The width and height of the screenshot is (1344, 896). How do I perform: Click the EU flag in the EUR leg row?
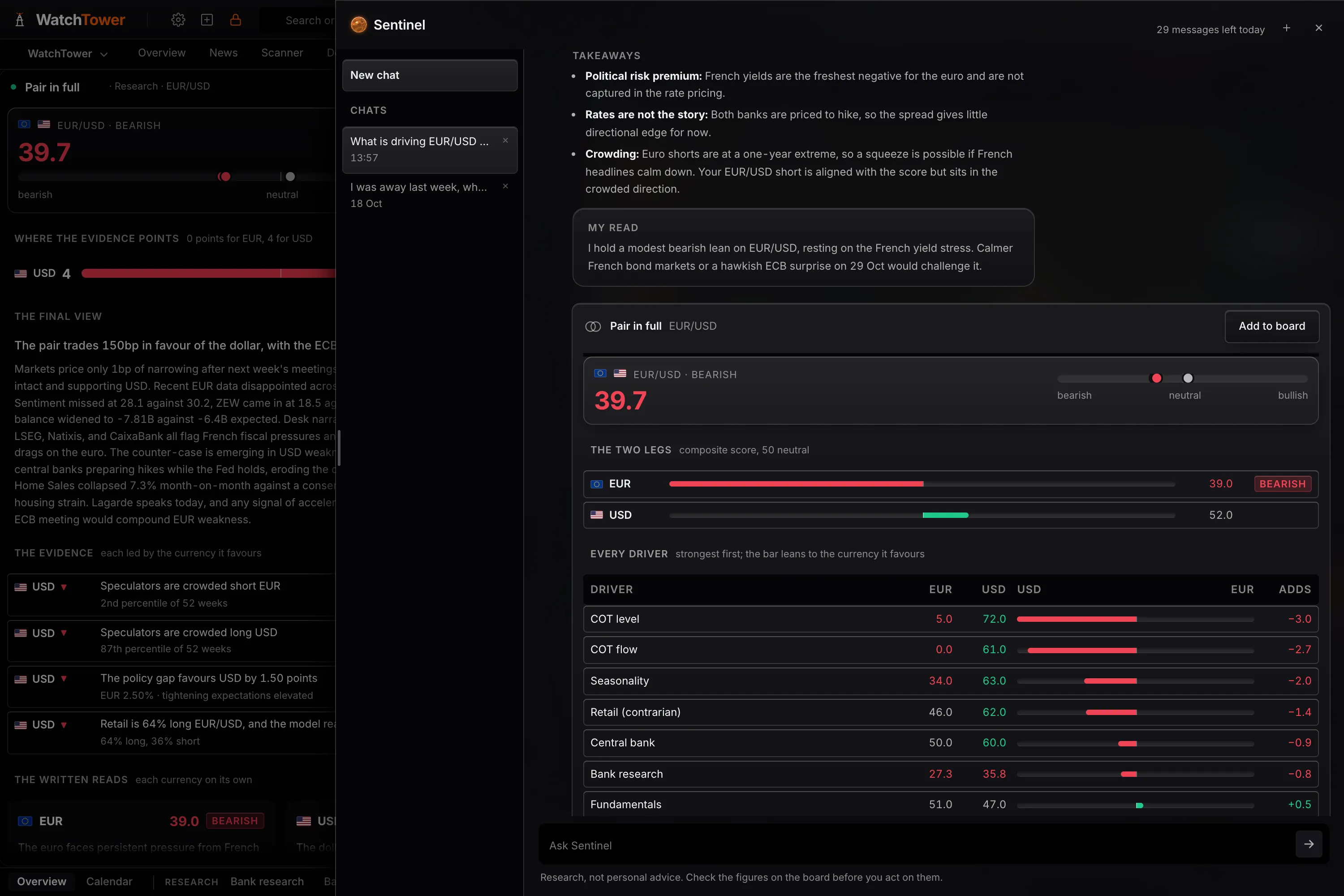(597, 484)
